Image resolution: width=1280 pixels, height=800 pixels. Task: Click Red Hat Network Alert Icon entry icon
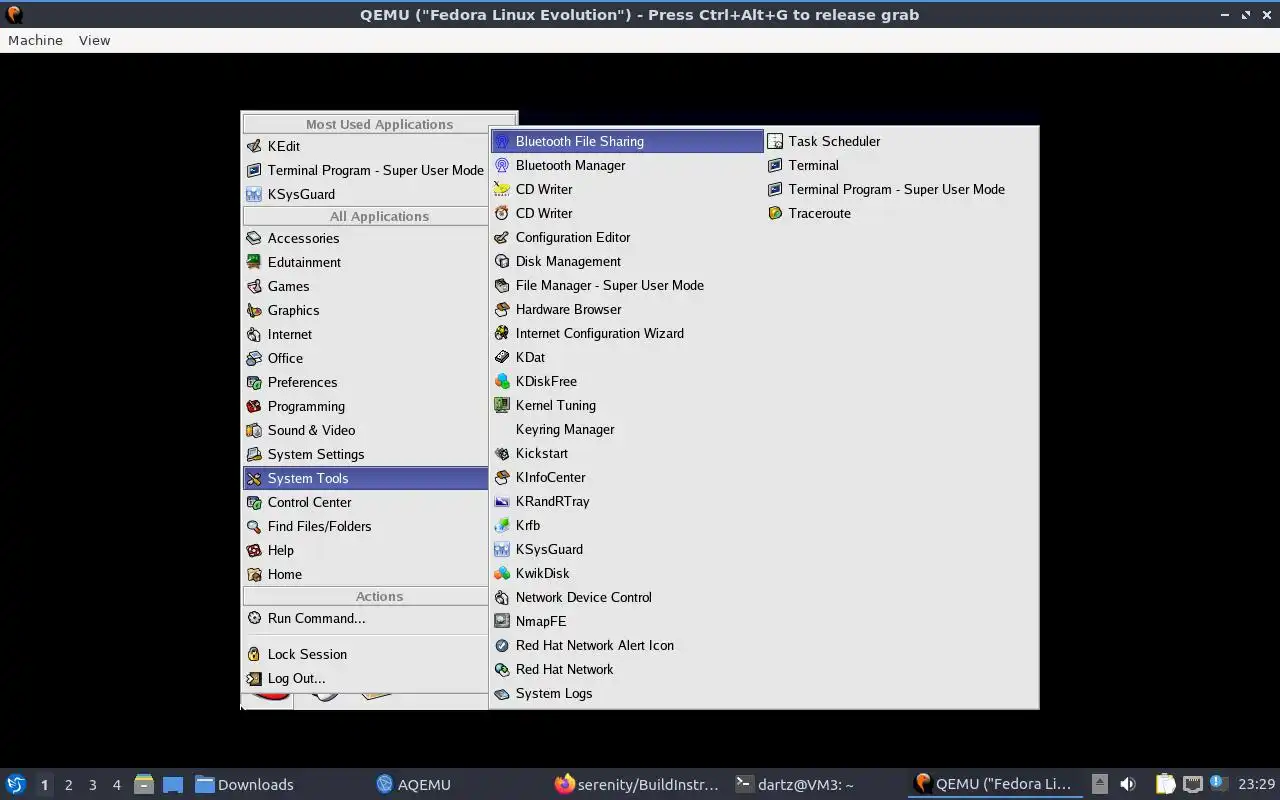pos(502,645)
